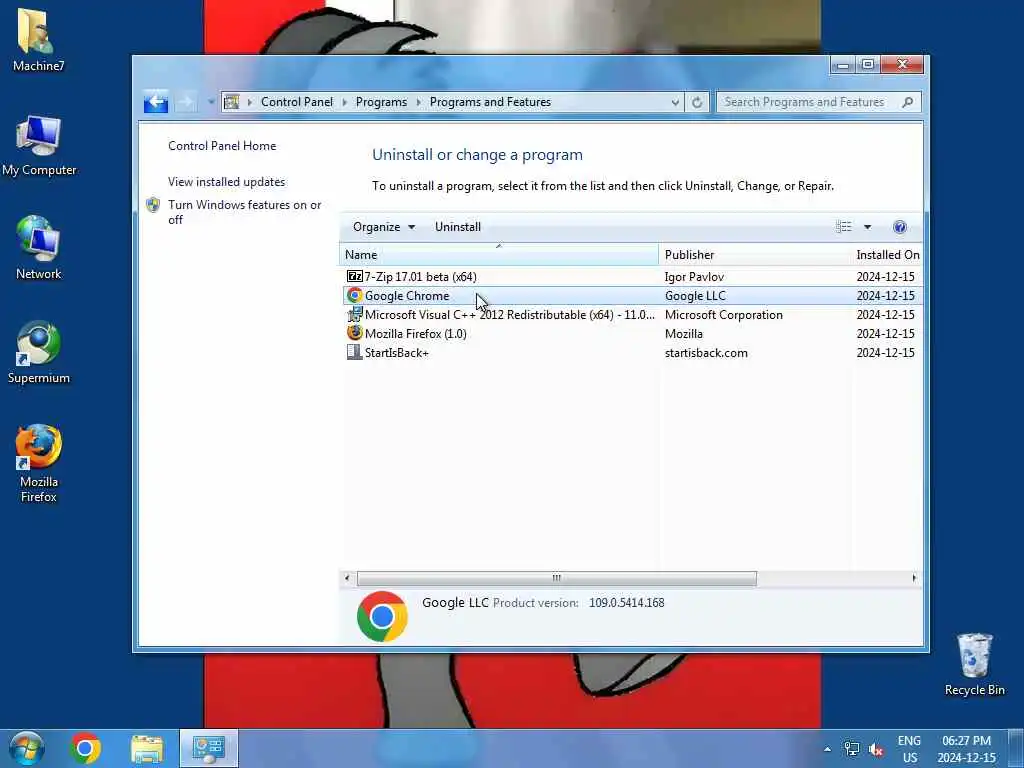Click the Google Chrome icon in list
Image resolution: width=1024 pixels, height=768 pixels.
355,295
